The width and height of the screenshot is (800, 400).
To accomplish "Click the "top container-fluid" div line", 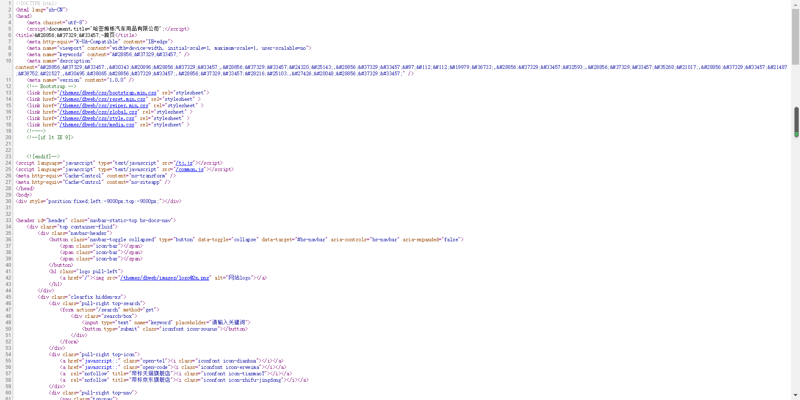I will 72,227.
